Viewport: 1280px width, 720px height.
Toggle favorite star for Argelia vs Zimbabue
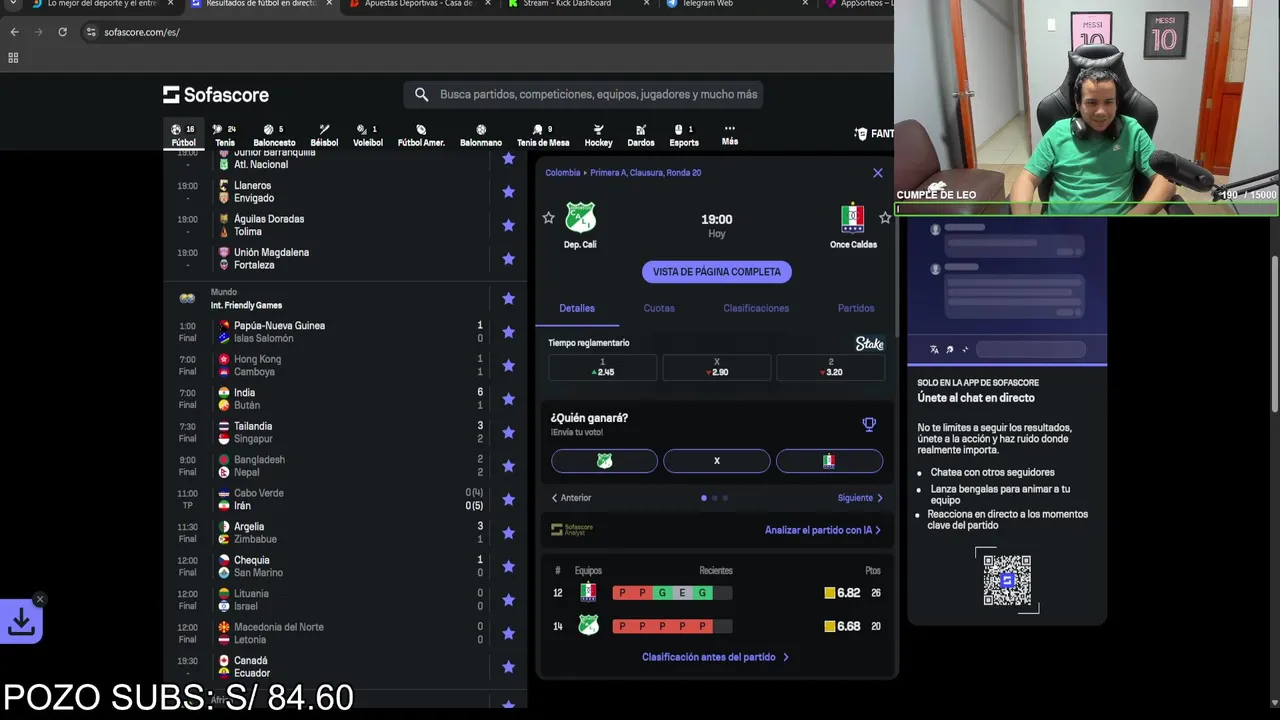pyautogui.click(x=508, y=533)
